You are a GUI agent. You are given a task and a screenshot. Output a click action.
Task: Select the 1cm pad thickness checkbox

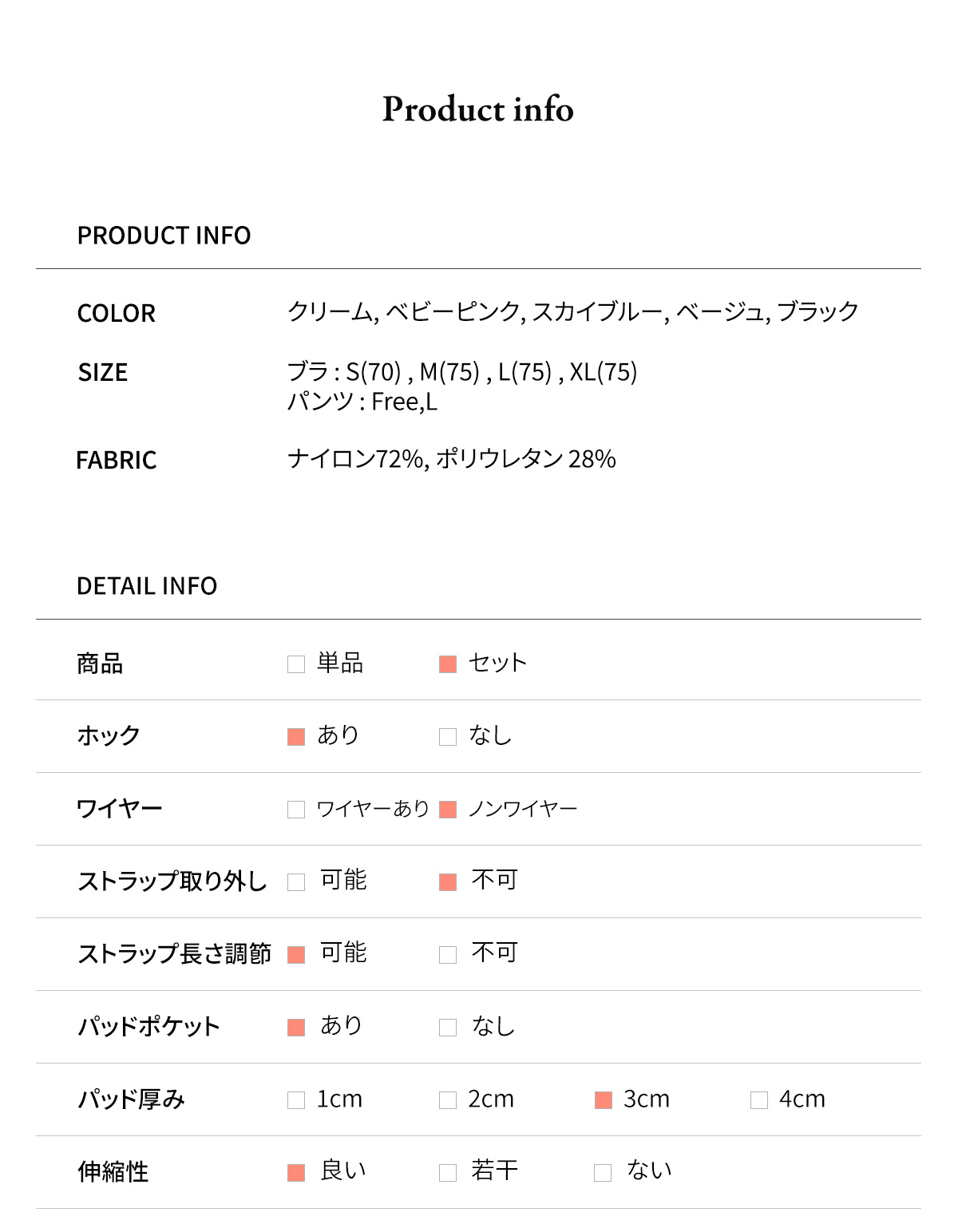296,1100
